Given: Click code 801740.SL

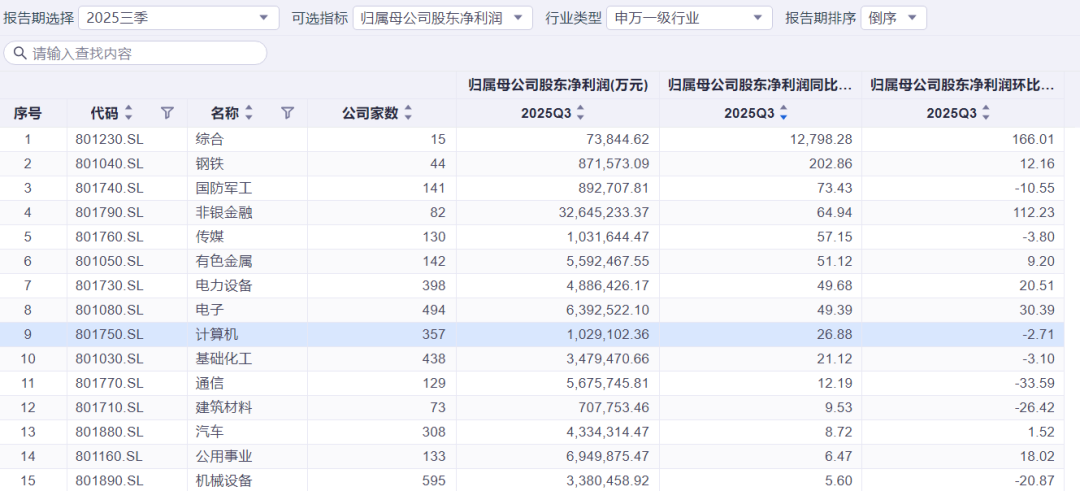Looking at the screenshot, I should pyautogui.click(x=110, y=189).
